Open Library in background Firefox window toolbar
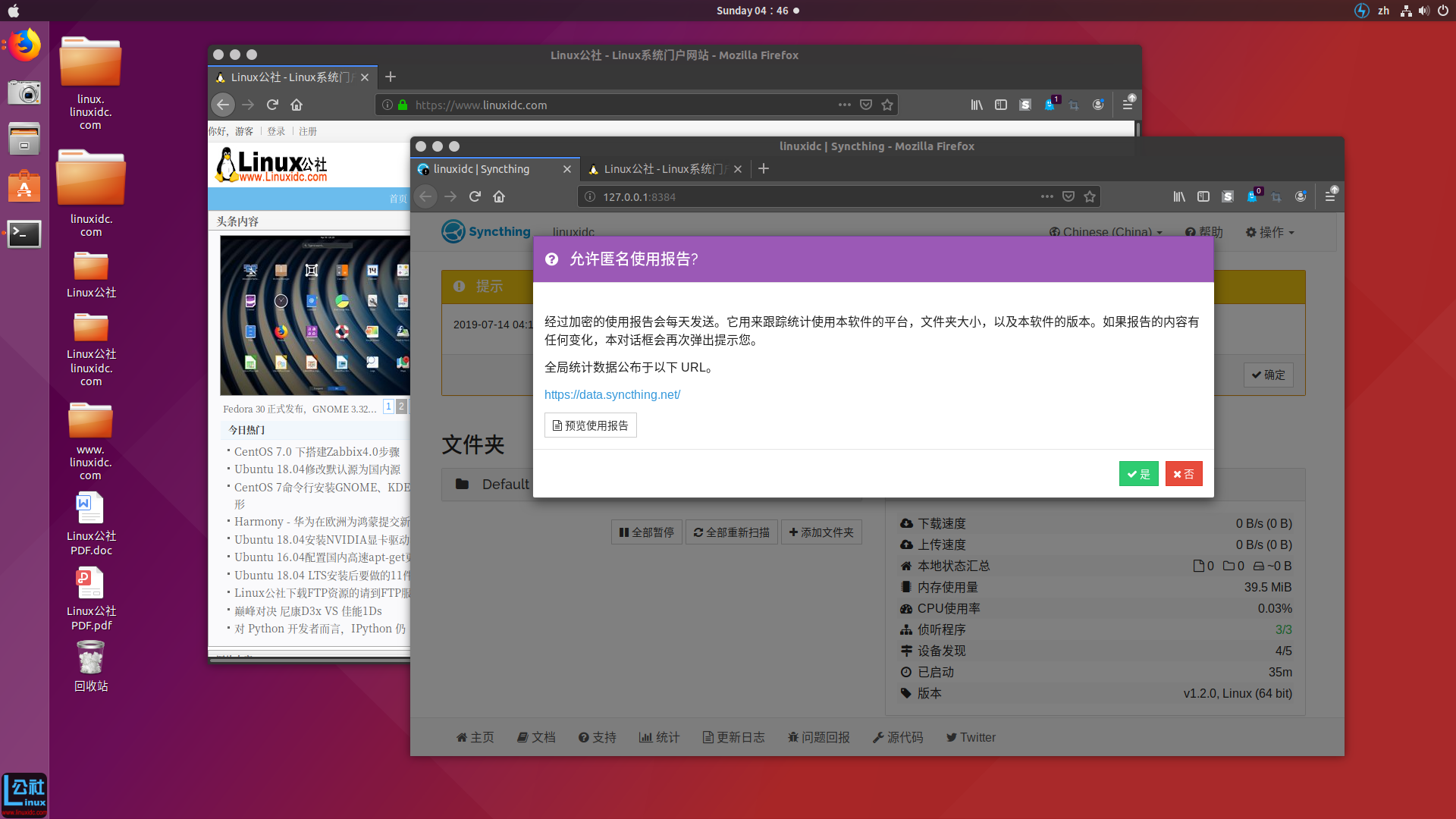The width and height of the screenshot is (1456, 819). tap(977, 105)
